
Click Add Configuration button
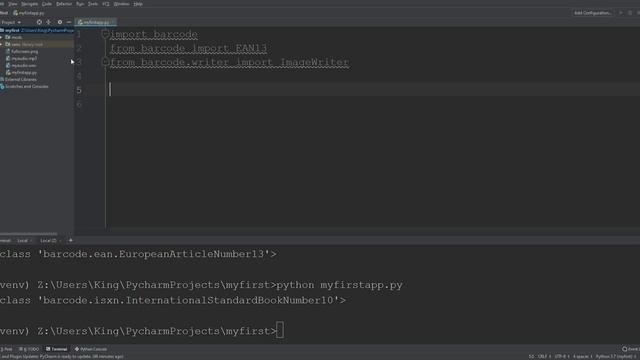pyautogui.click(x=593, y=13)
